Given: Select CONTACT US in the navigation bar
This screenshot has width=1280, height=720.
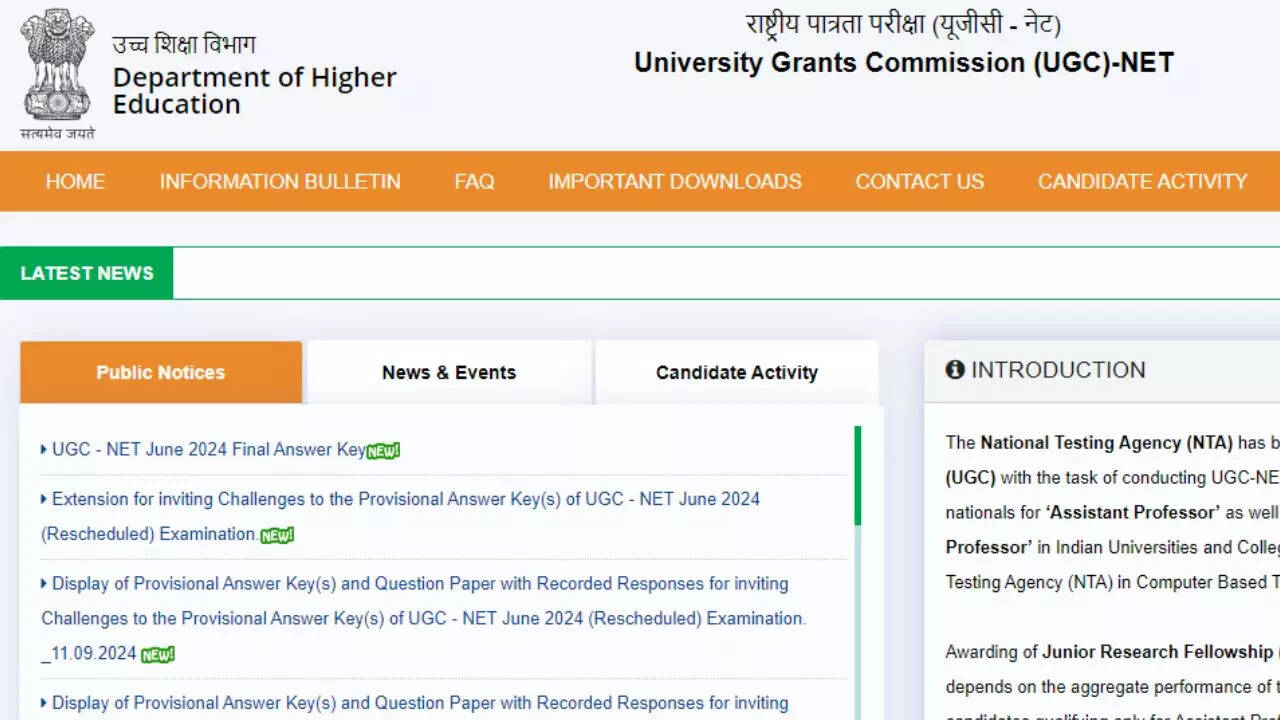Looking at the screenshot, I should coord(919,181).
